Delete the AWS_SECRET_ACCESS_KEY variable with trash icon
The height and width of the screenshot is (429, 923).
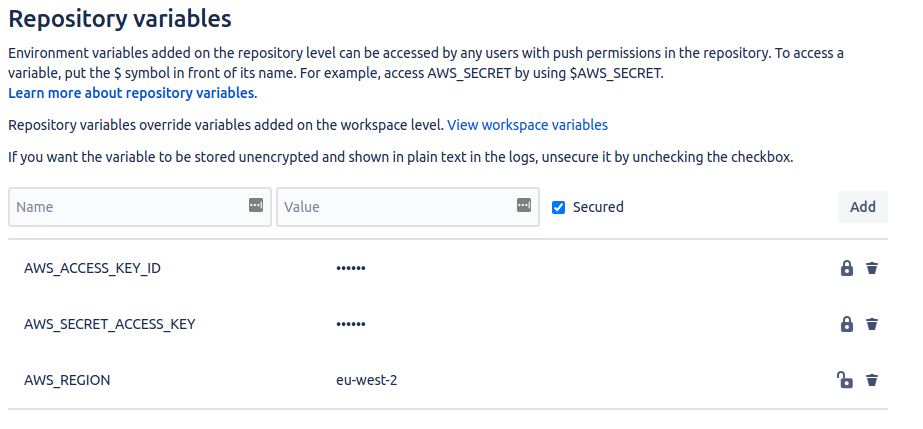[x=872, y=324]
